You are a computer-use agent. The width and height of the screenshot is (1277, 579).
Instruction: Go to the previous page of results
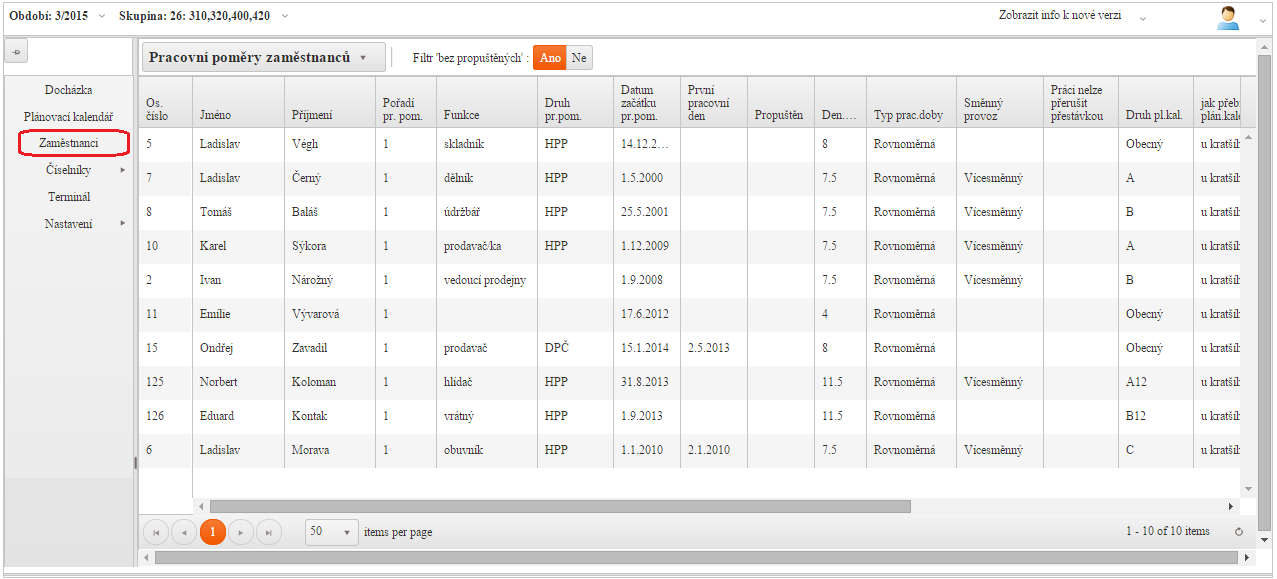click(184, 532)
